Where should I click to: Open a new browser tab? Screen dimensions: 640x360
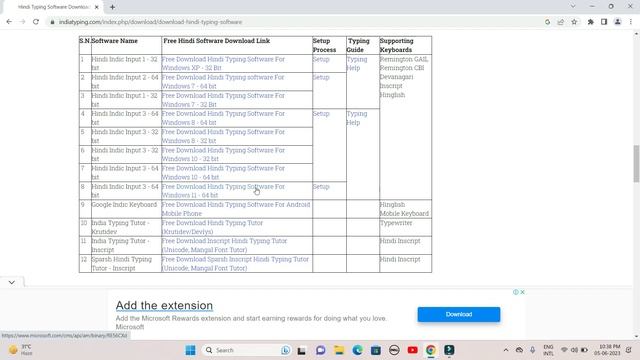112,7
